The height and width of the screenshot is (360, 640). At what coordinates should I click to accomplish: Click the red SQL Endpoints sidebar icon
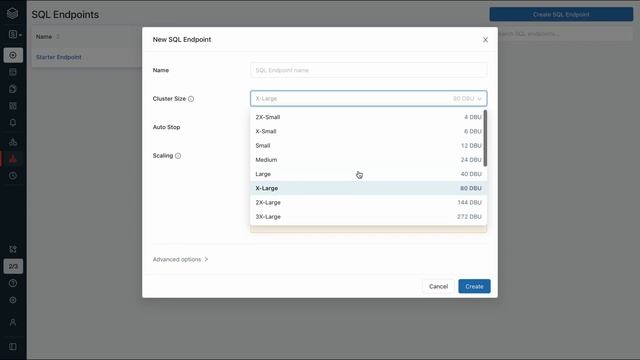[13, 159]
